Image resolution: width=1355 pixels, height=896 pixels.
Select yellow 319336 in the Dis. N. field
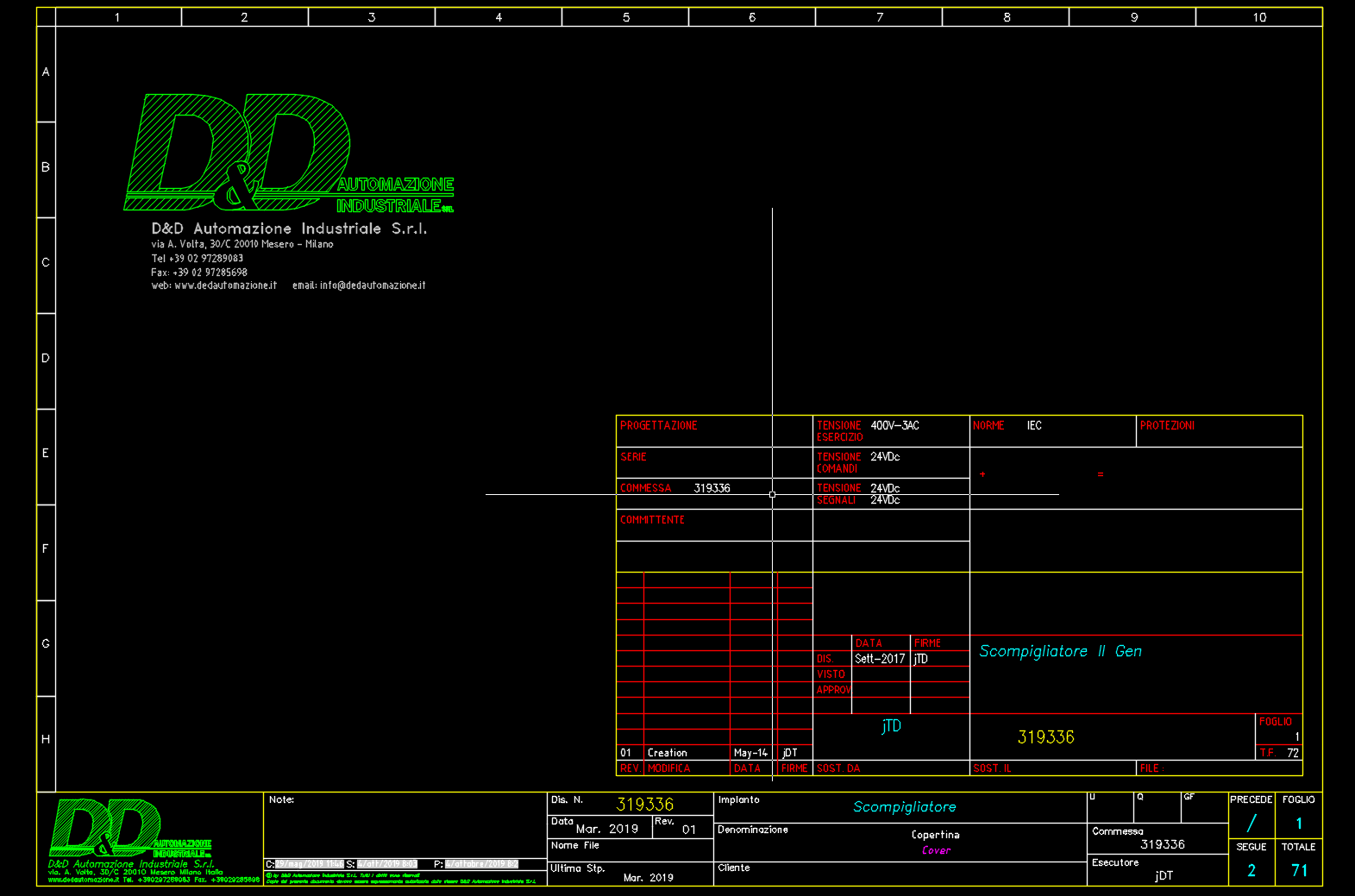click(644, 805)
